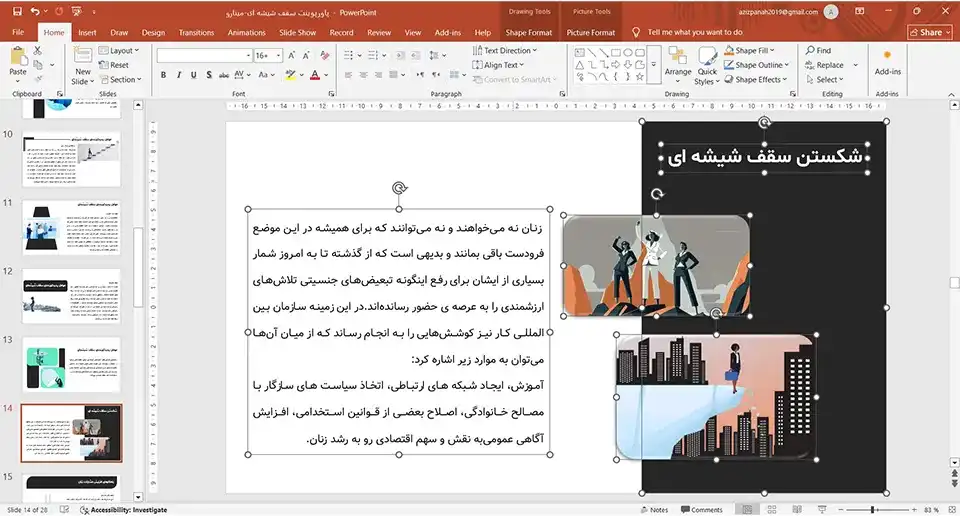
Task: Open the Text Direction dropdown
Action: pyautogui.click(x=504, y=51)
